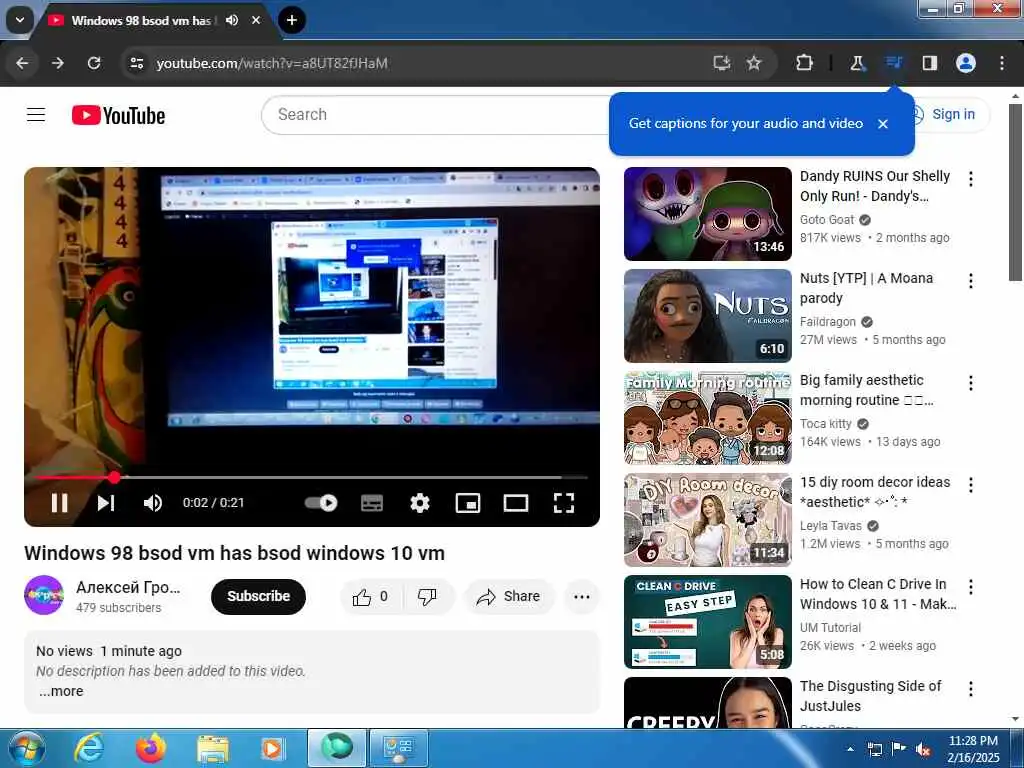The width and height of the screenshot is (1024, 768).
Task: Open the Алексей Гро... channel name
Action: [128, 587]
